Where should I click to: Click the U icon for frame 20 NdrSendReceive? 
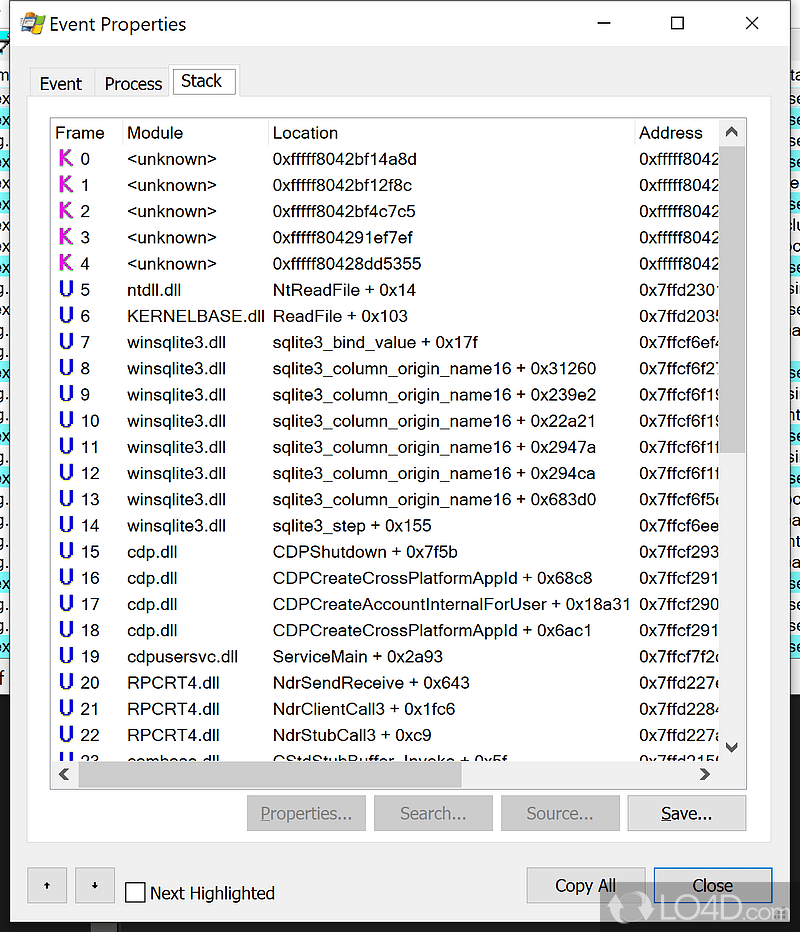click(66, 681)
